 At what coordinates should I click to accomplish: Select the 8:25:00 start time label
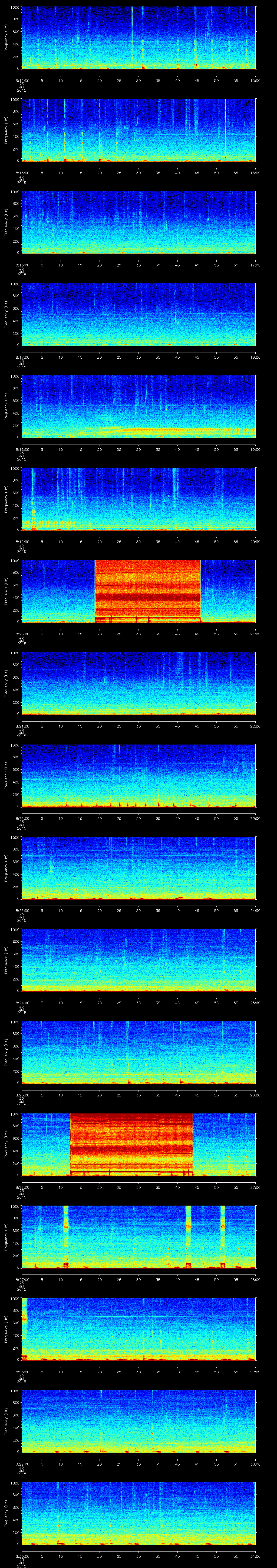click(x=22, y=1095)
